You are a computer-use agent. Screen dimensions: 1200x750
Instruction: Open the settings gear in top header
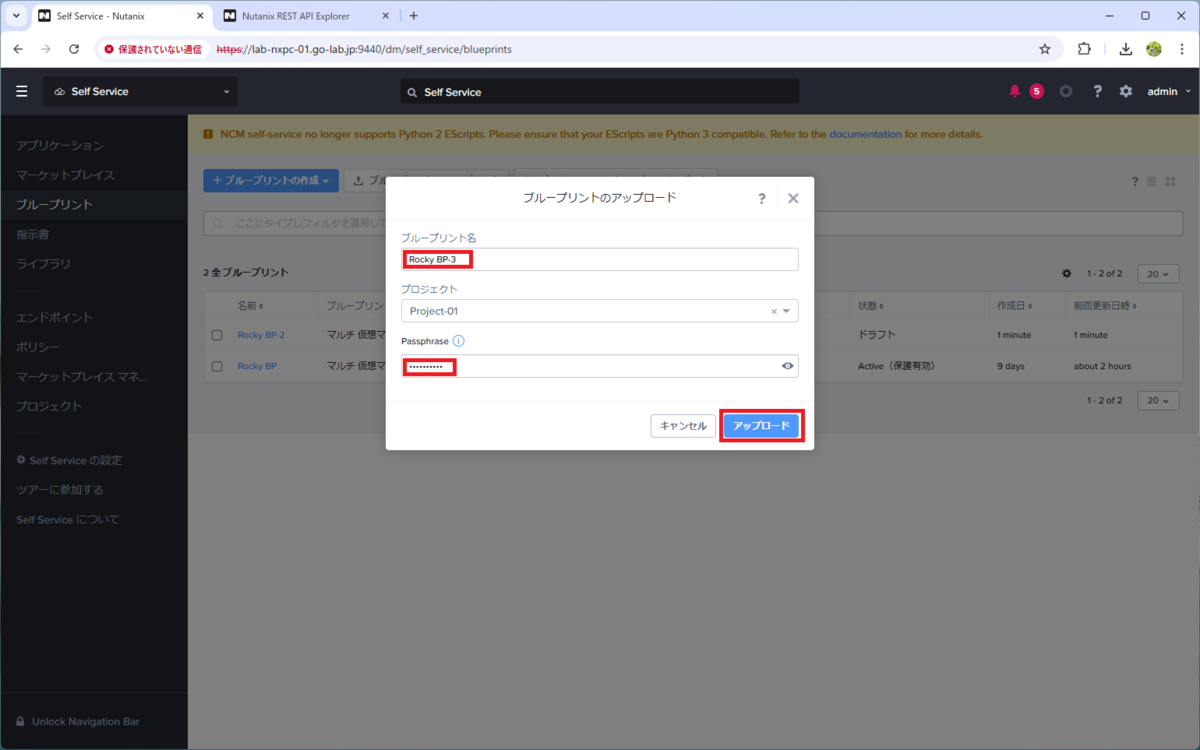(x=1126, y=91)
